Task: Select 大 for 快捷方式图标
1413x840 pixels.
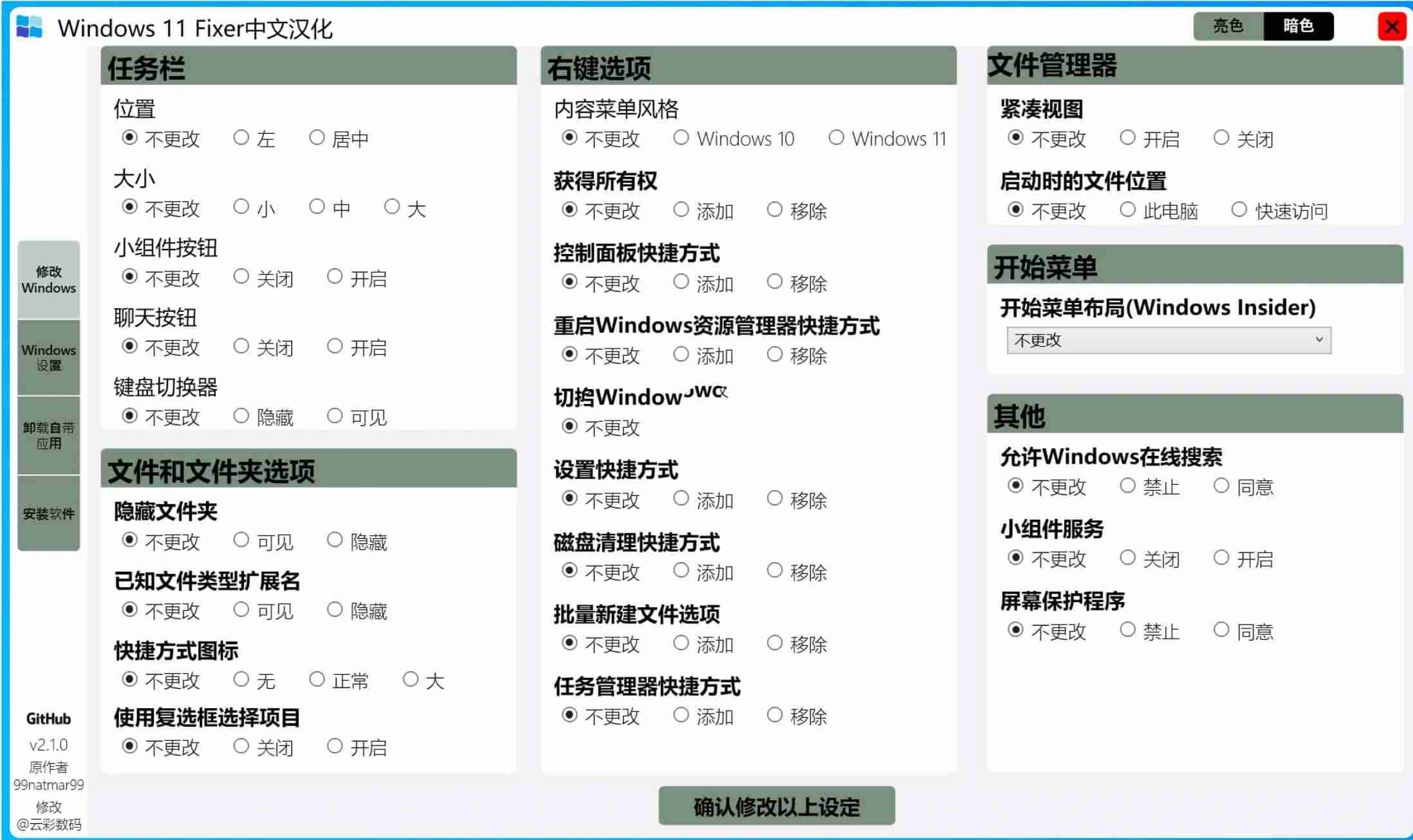Action: click(423, 680)
